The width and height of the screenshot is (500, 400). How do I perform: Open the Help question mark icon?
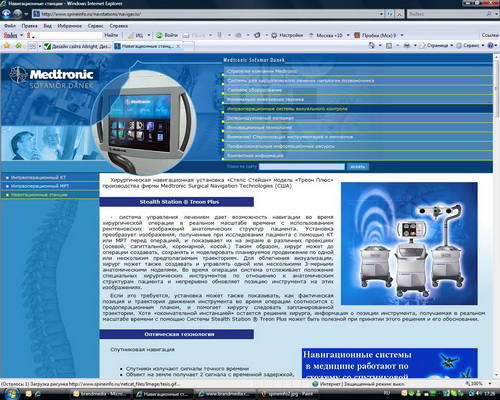[490, 46]
